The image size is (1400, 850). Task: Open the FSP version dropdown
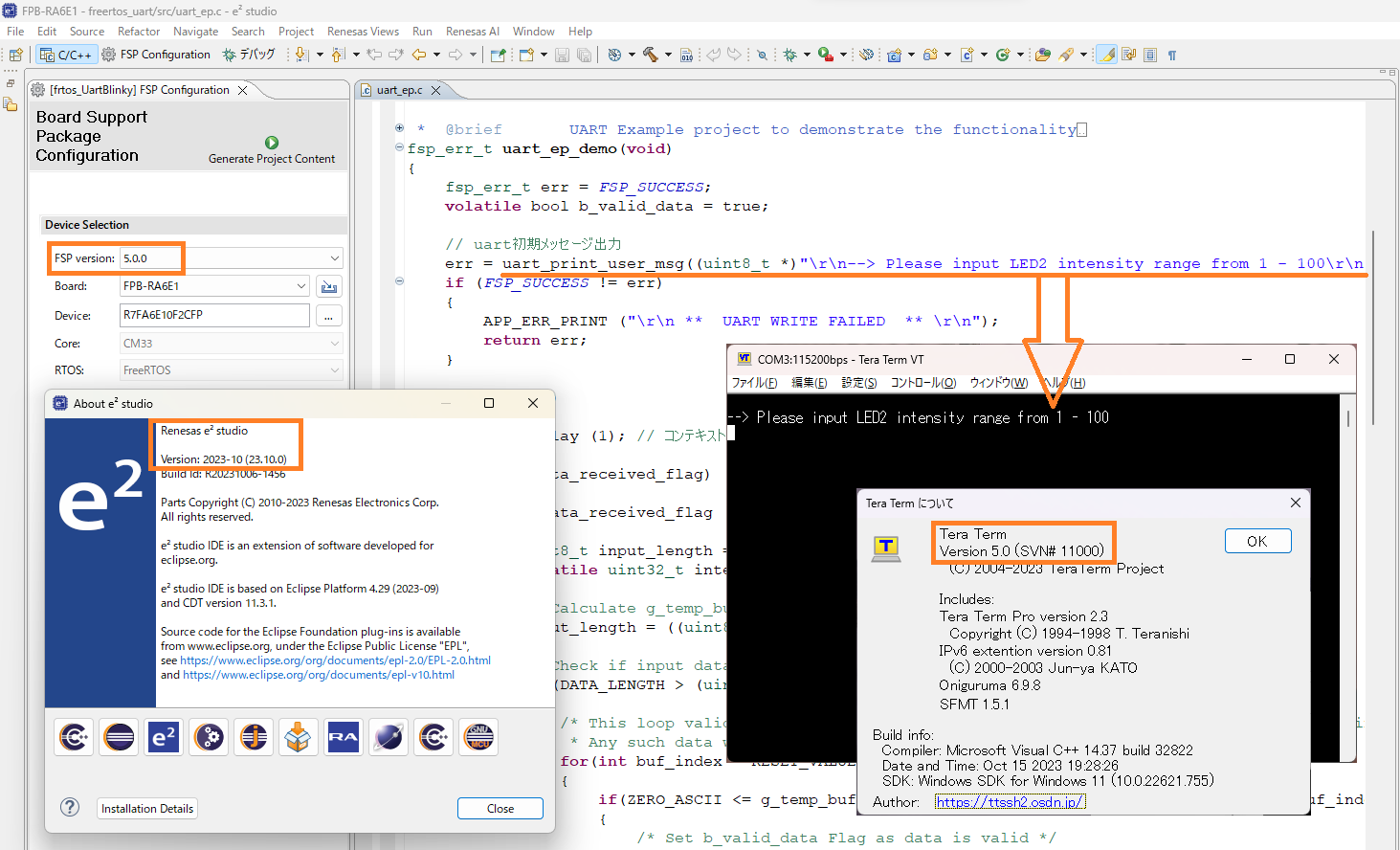(x=334, y=258)
